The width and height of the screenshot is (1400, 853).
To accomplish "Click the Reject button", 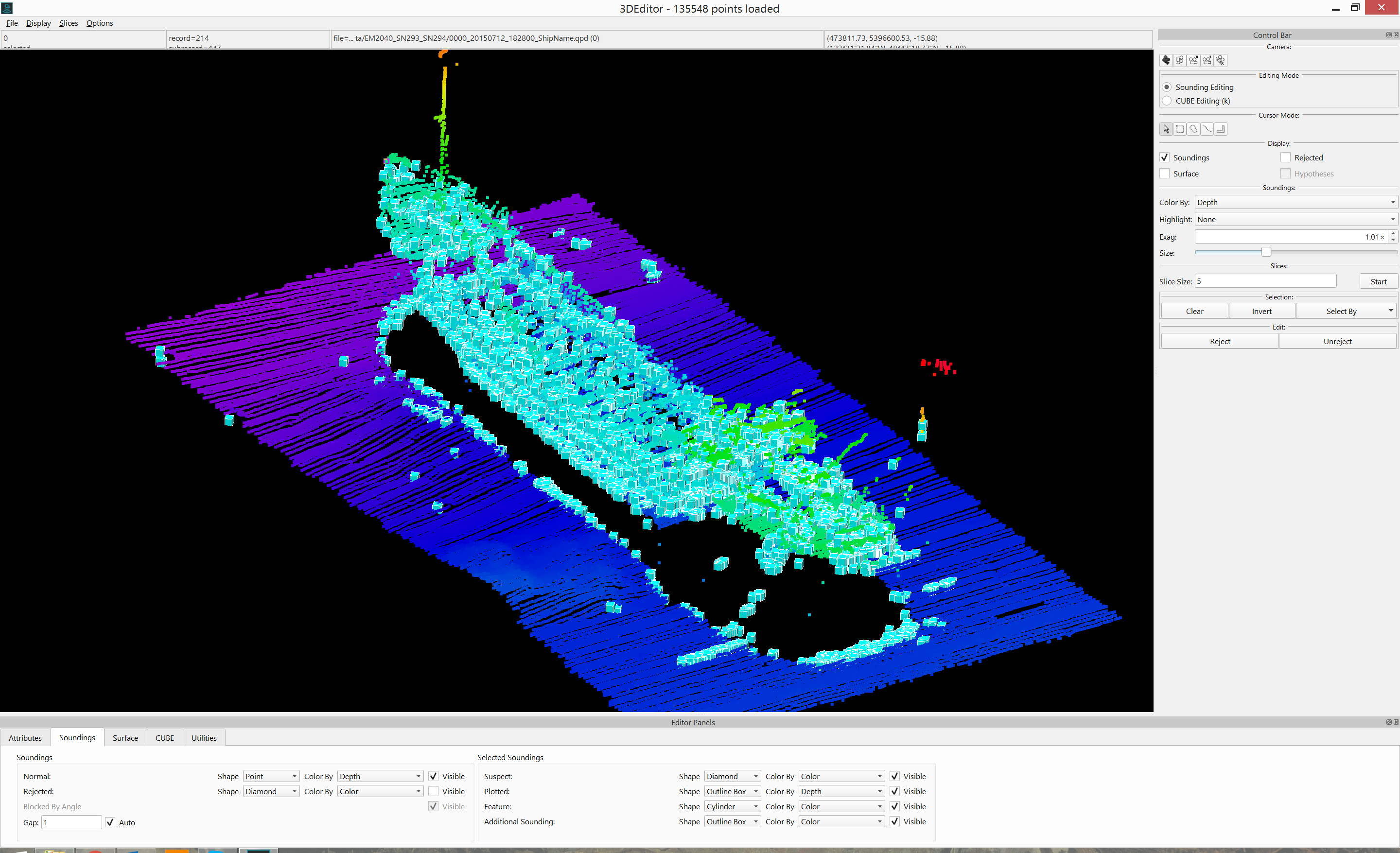I will 1219,341.
